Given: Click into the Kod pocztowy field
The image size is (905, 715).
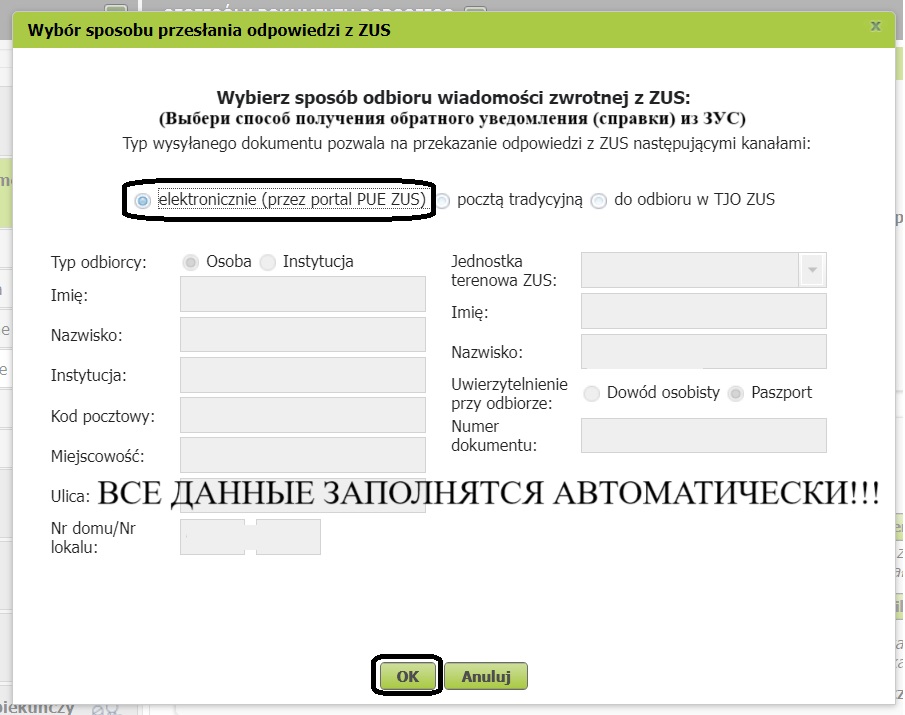Looking at the screenshot, I should coord(303,415).
